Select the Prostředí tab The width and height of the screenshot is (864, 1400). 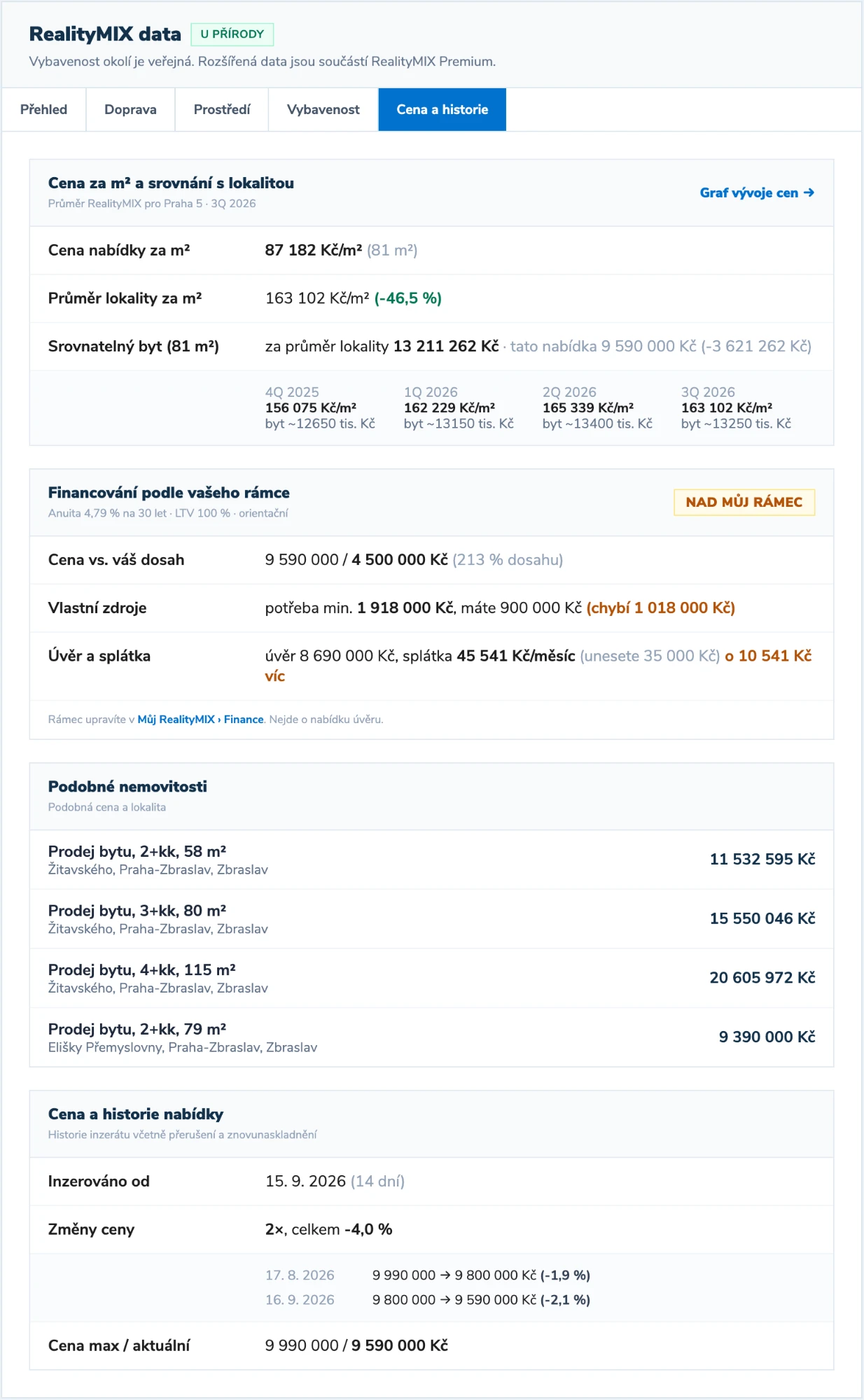[222, 109]
